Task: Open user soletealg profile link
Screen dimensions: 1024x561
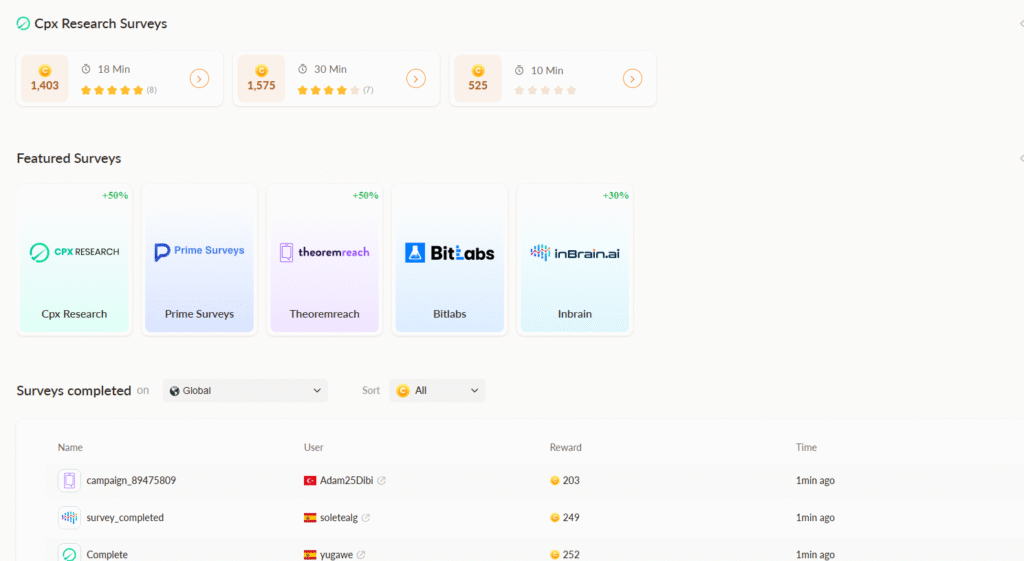Action: pos(338,517)
